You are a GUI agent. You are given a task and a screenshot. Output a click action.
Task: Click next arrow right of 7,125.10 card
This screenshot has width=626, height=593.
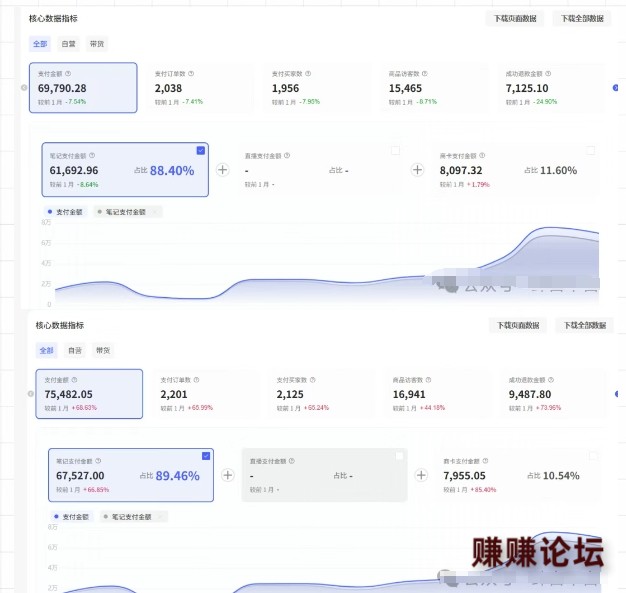616,87
